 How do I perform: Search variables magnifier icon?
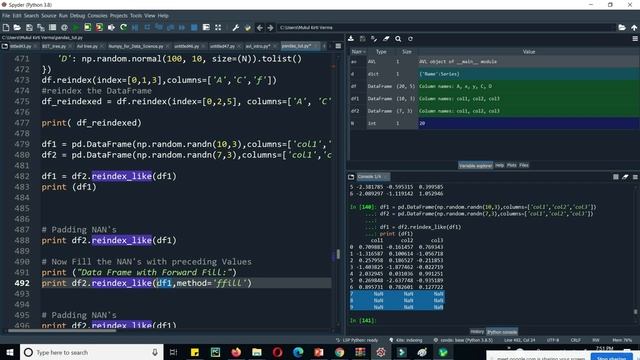tap(398, 39)
